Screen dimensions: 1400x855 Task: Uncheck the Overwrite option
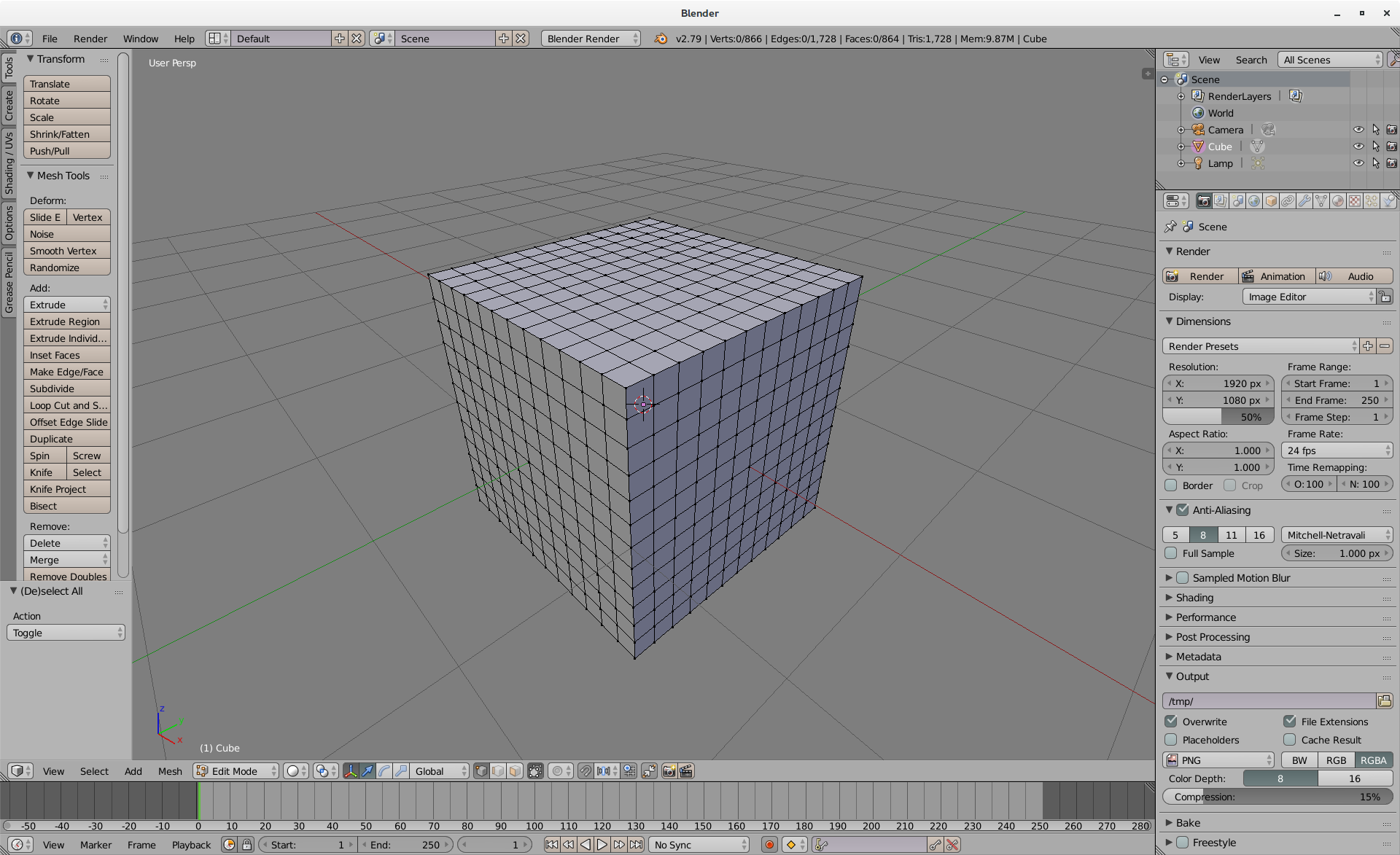coord(1171,722)
